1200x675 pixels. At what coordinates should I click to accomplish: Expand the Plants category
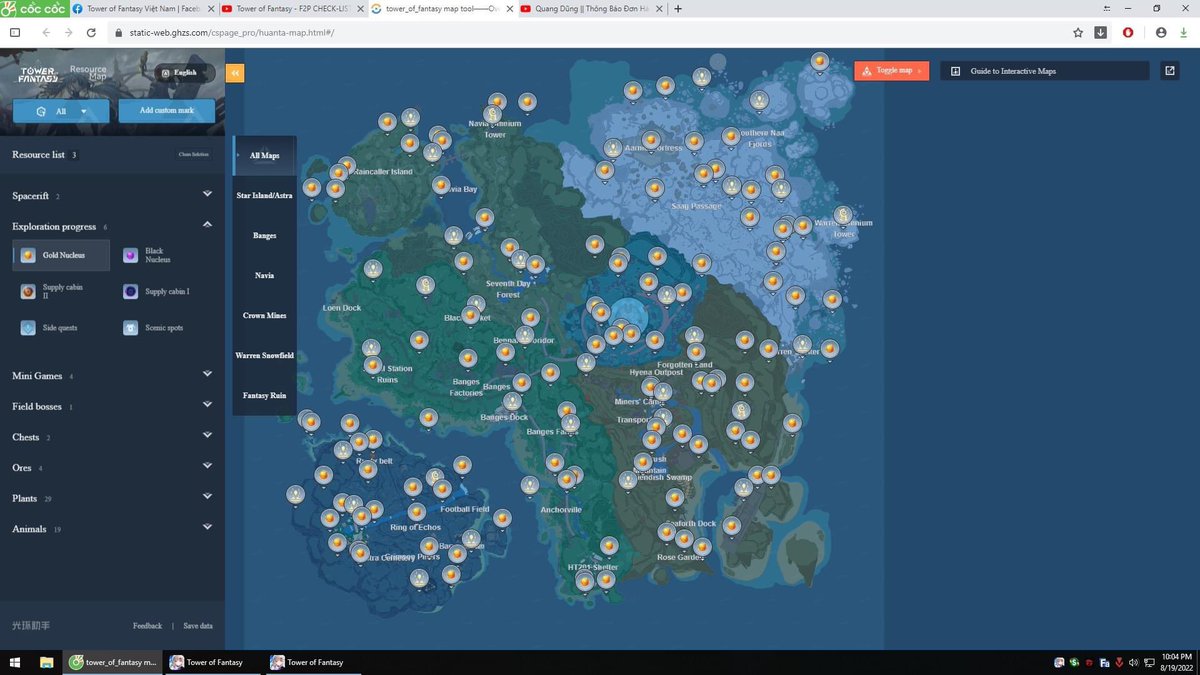[x=207, y=497]
